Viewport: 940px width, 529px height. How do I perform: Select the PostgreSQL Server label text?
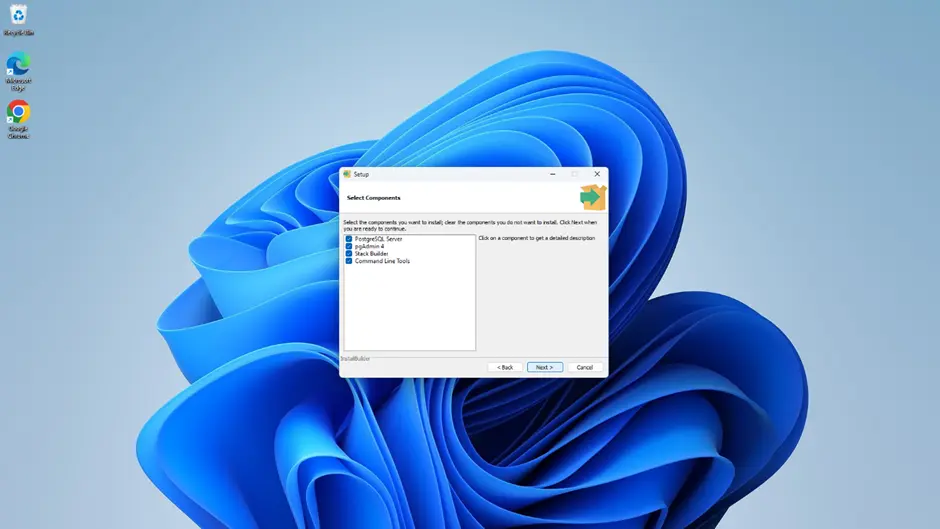(378, 239)
